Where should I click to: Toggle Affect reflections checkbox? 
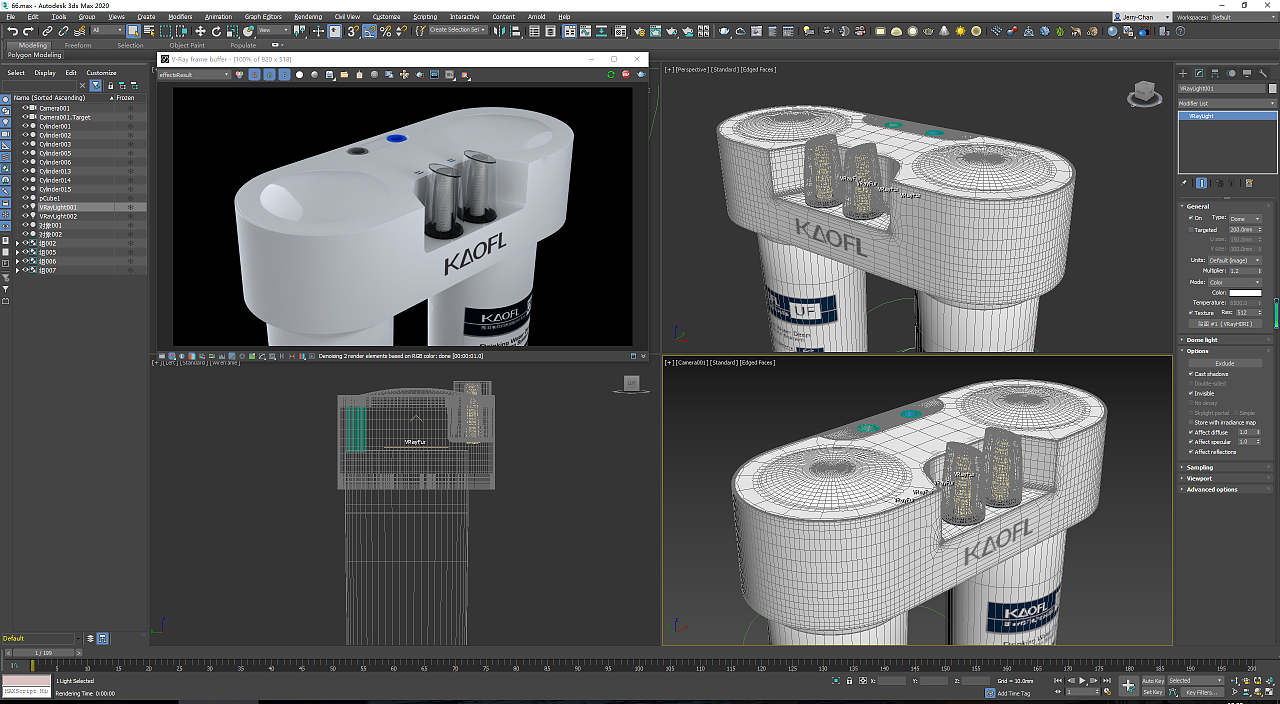point(1191,452)
